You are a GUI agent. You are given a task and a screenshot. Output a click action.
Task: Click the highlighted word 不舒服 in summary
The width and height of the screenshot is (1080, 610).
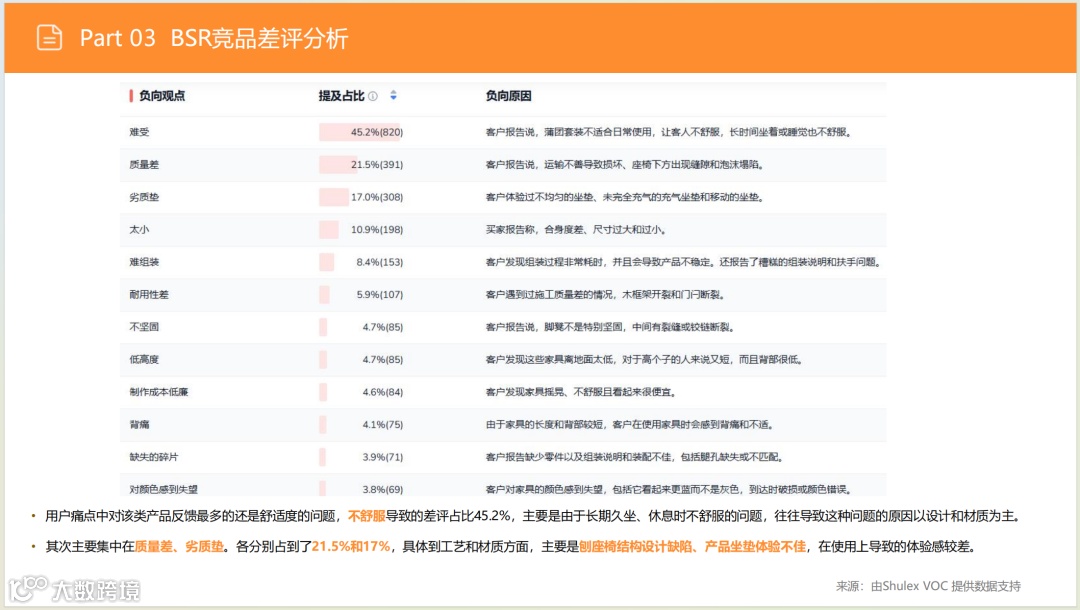pos(366,516)
